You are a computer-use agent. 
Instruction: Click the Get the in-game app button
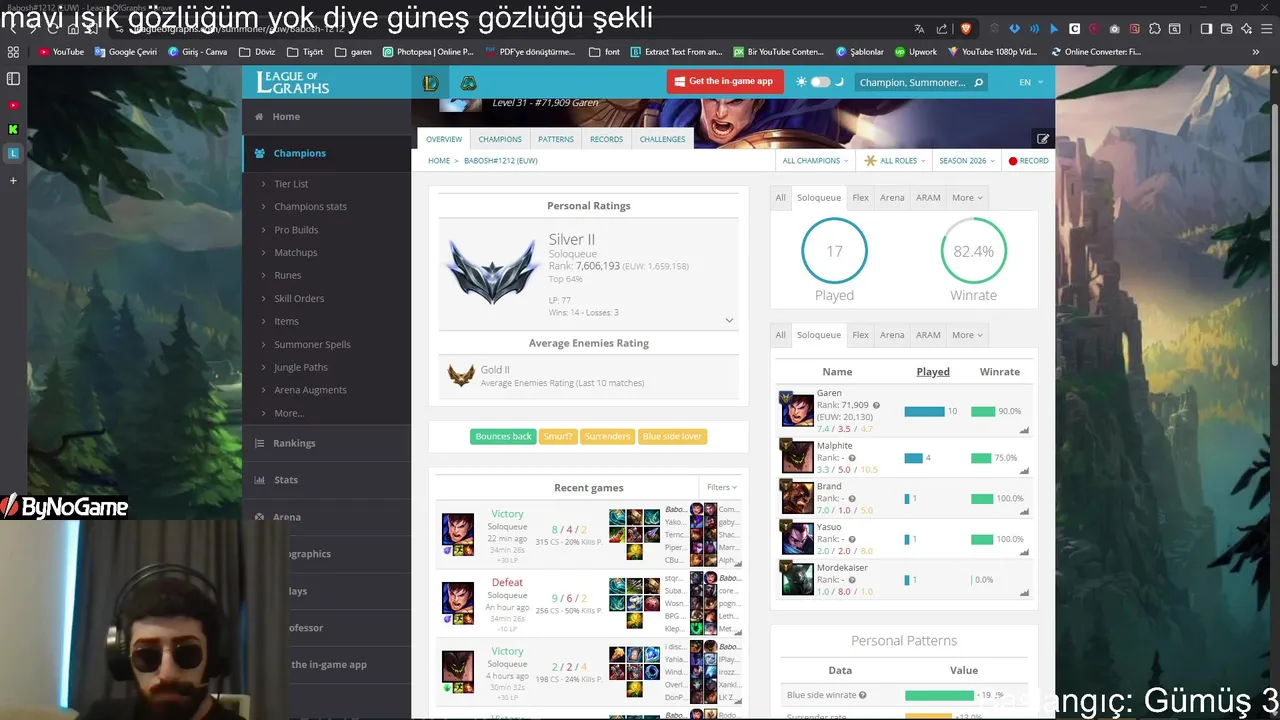[723, 81]
